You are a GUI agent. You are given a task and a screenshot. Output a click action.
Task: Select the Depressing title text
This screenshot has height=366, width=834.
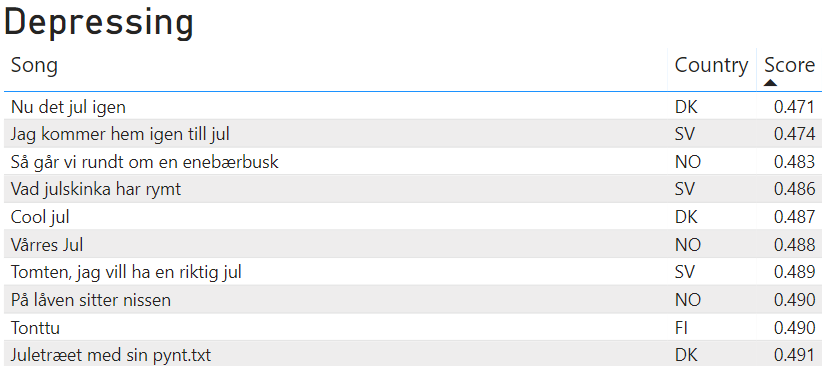(x=99, y=23)
